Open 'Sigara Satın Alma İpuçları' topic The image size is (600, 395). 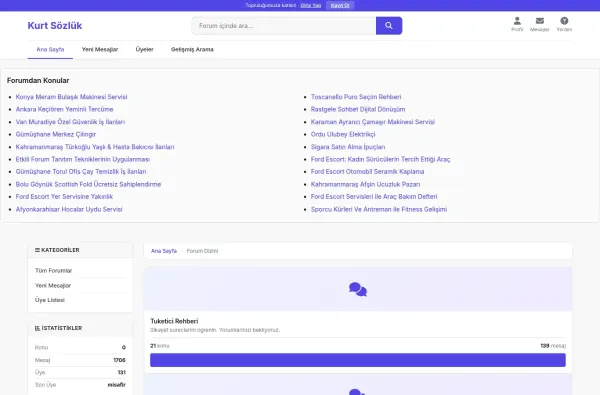348,147
